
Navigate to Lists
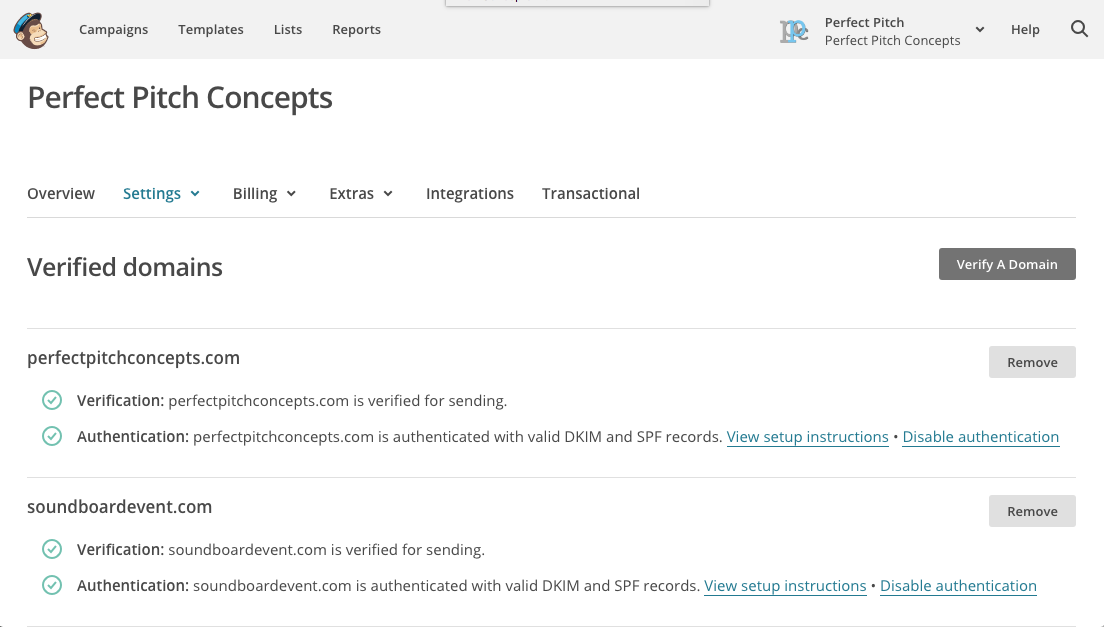click(288, 30)
